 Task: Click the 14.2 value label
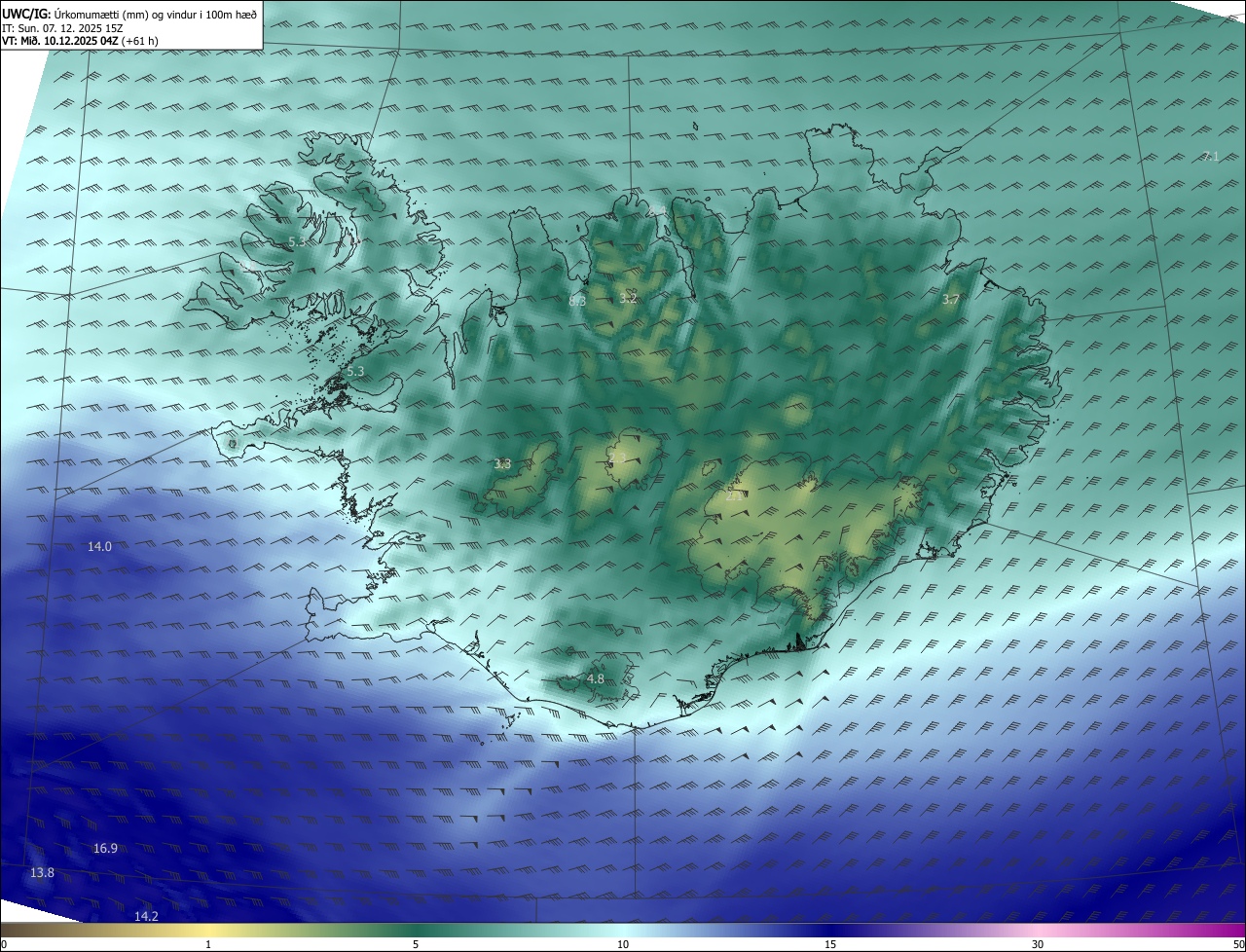point(146,917)
